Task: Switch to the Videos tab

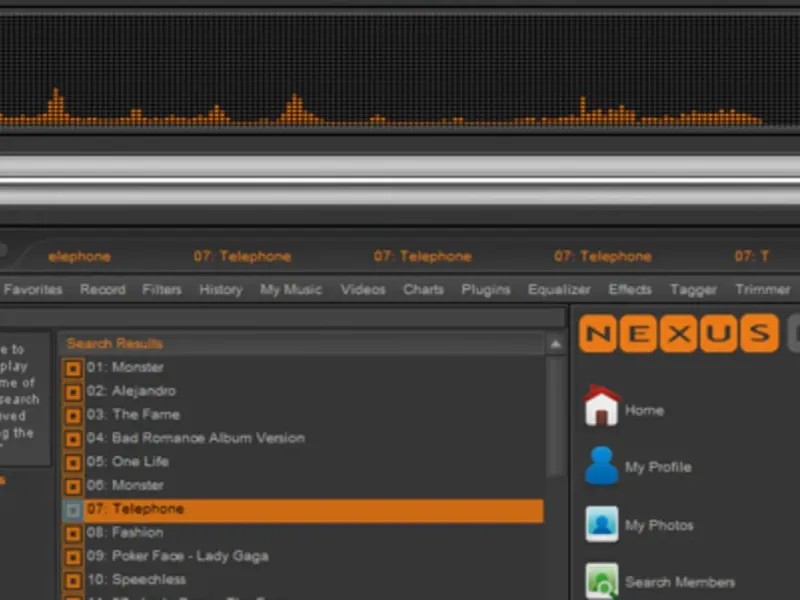Action: click(363, 289)
